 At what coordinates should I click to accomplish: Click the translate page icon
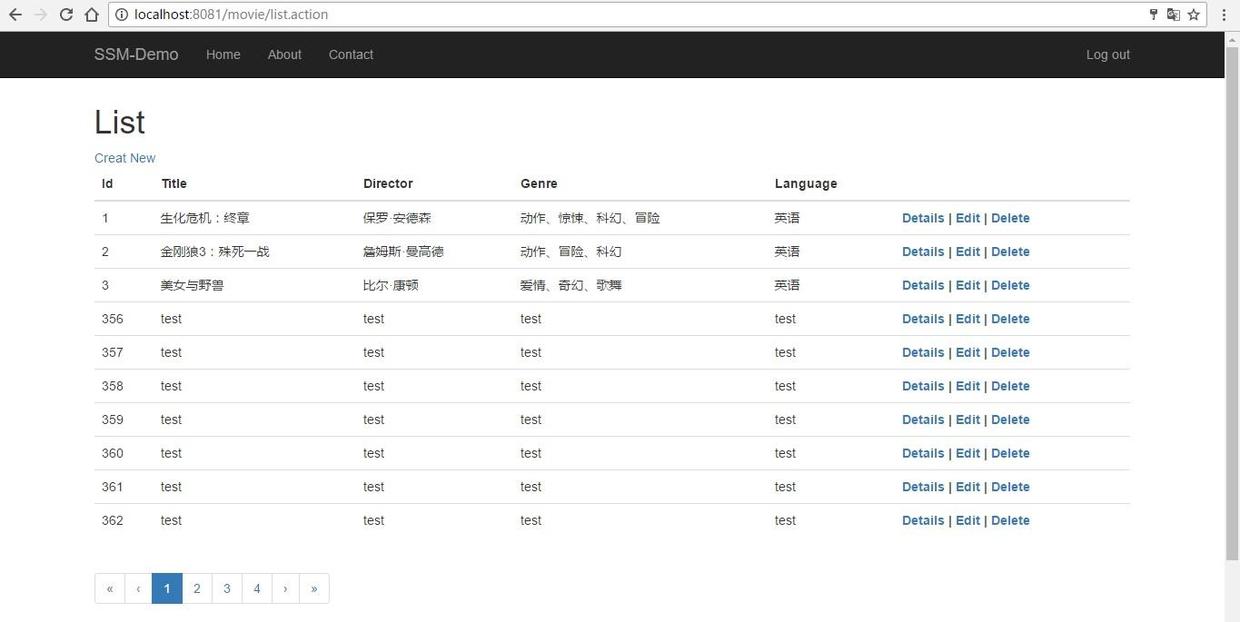pyautogui.click(x=1173, y=15)
